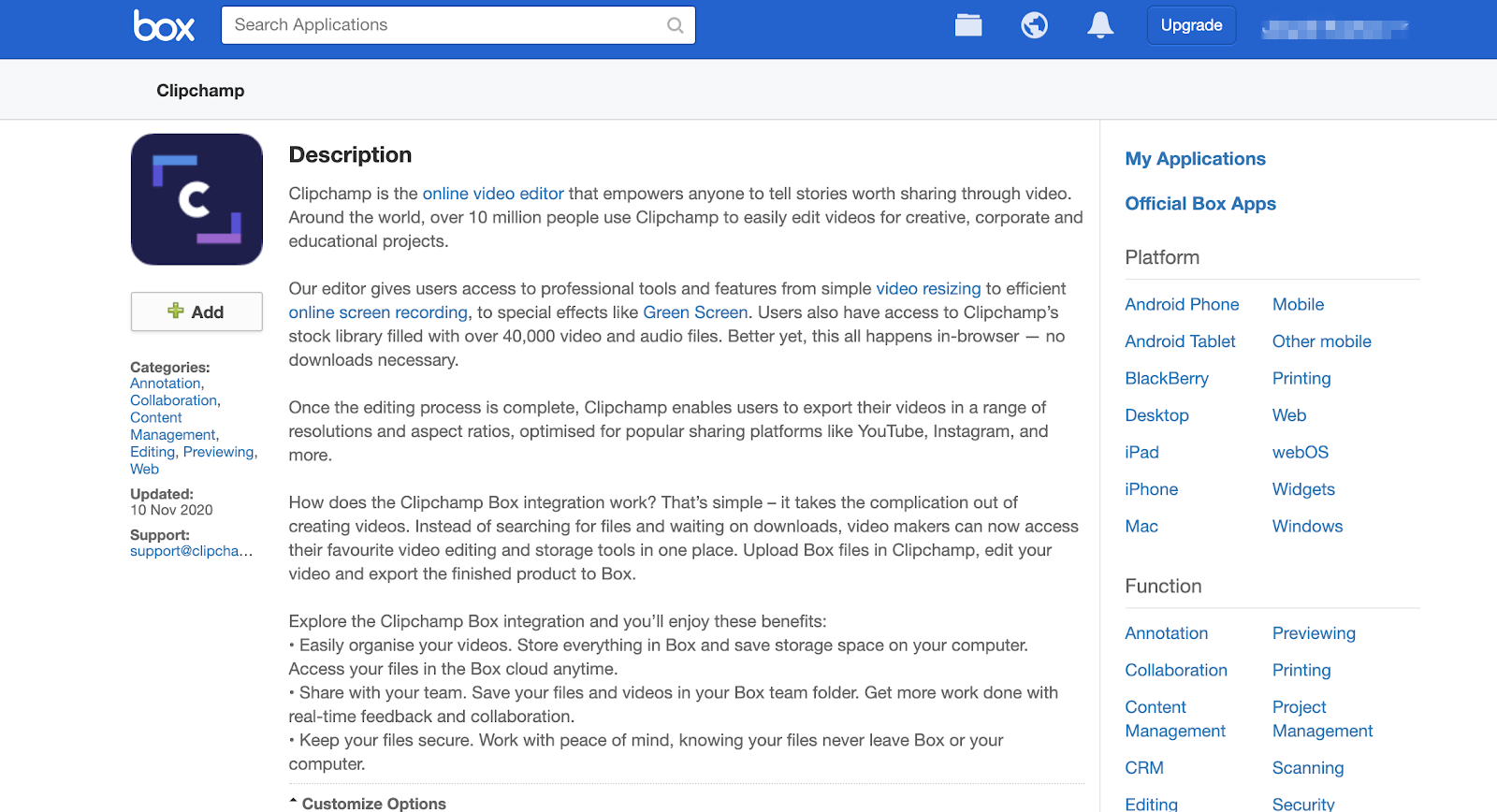Screen dimensions: 1497x812
Task: Select Collaboration under Function
Action: tap(1176, 670)
